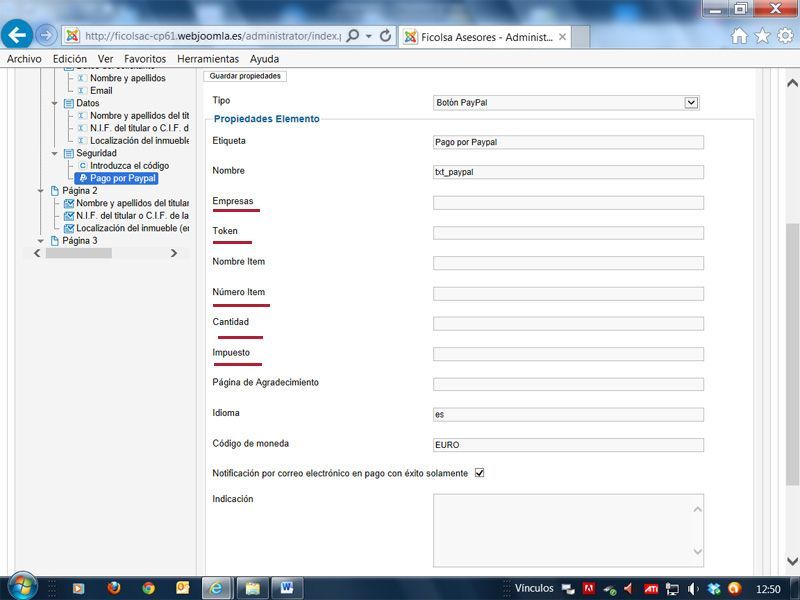Click the Adobe tray icon
Screen dimensions: 800x600
(589, 589)
